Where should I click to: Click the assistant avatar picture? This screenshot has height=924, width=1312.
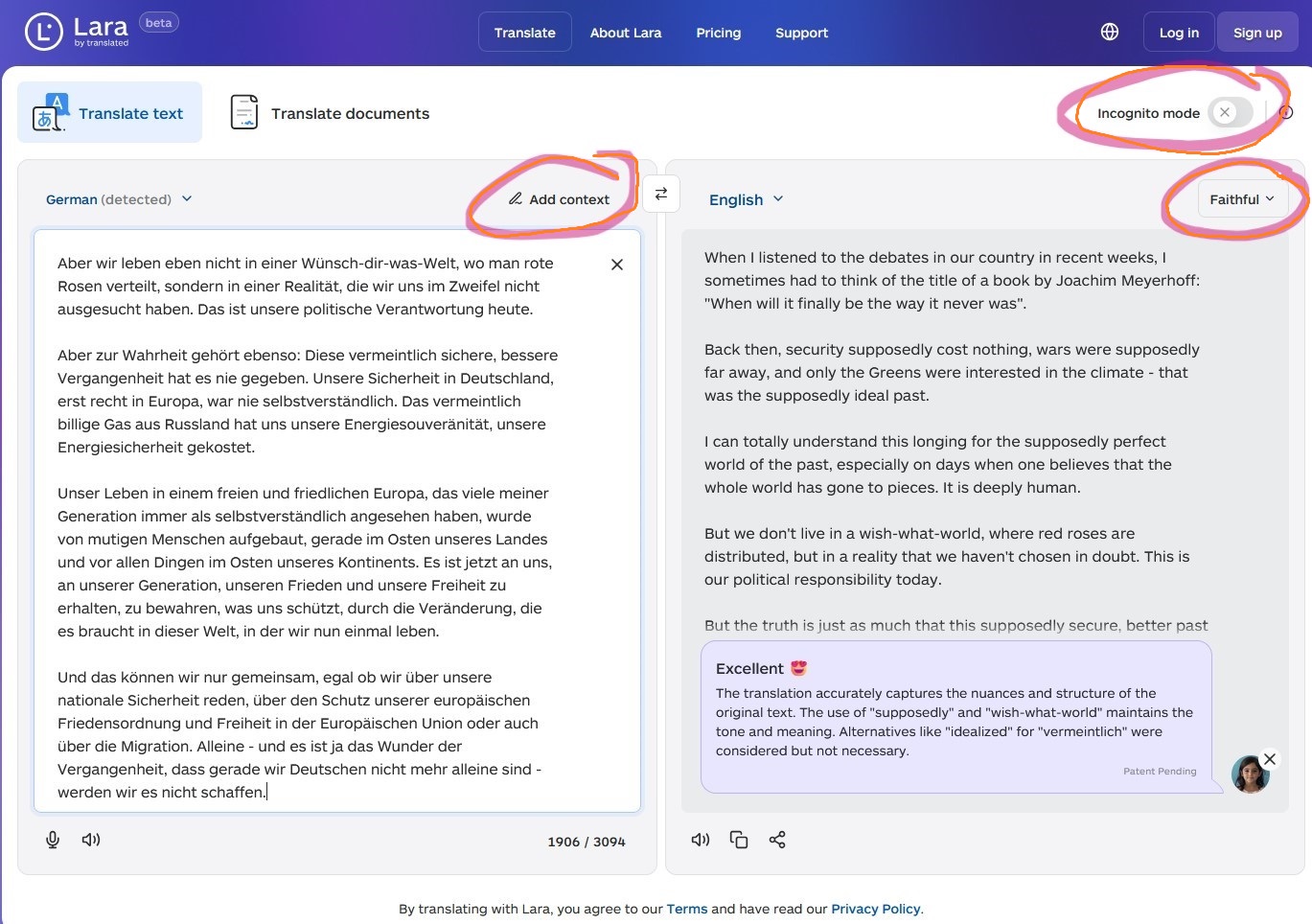pos(1250,774)
